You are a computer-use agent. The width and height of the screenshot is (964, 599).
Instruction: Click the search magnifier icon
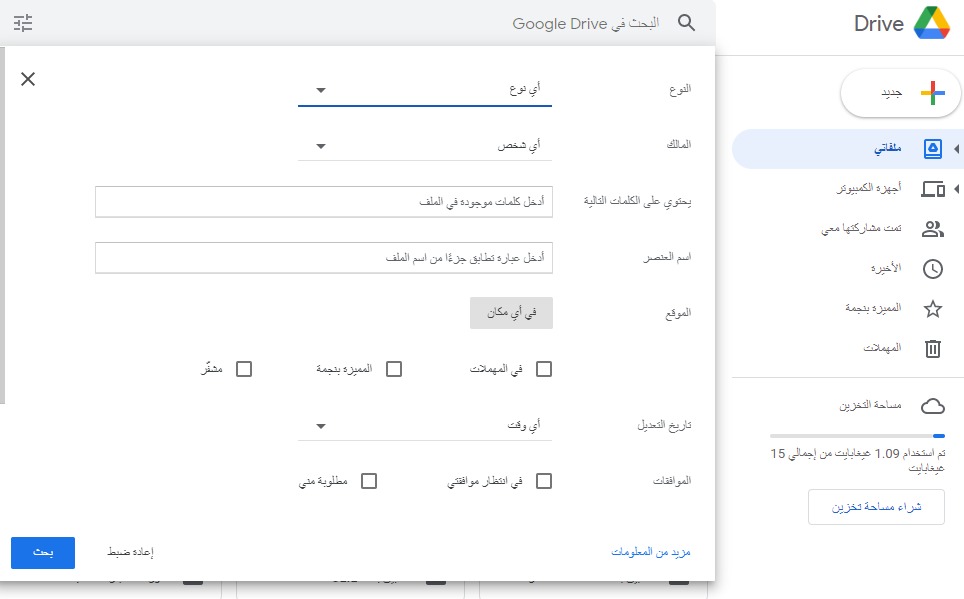click(x=686, y=23)
